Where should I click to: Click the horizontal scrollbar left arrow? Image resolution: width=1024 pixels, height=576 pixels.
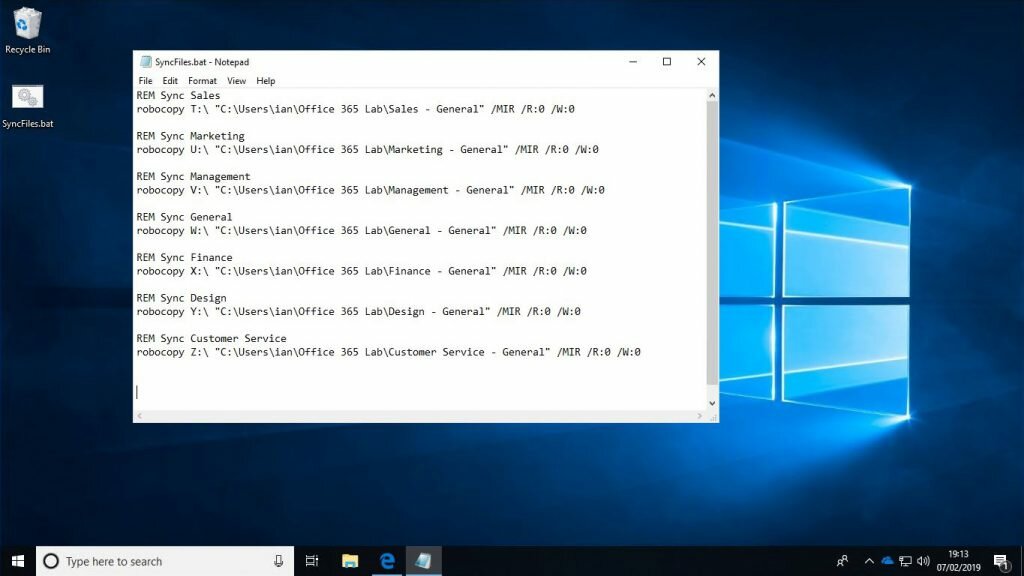click(x=140, y=416)
